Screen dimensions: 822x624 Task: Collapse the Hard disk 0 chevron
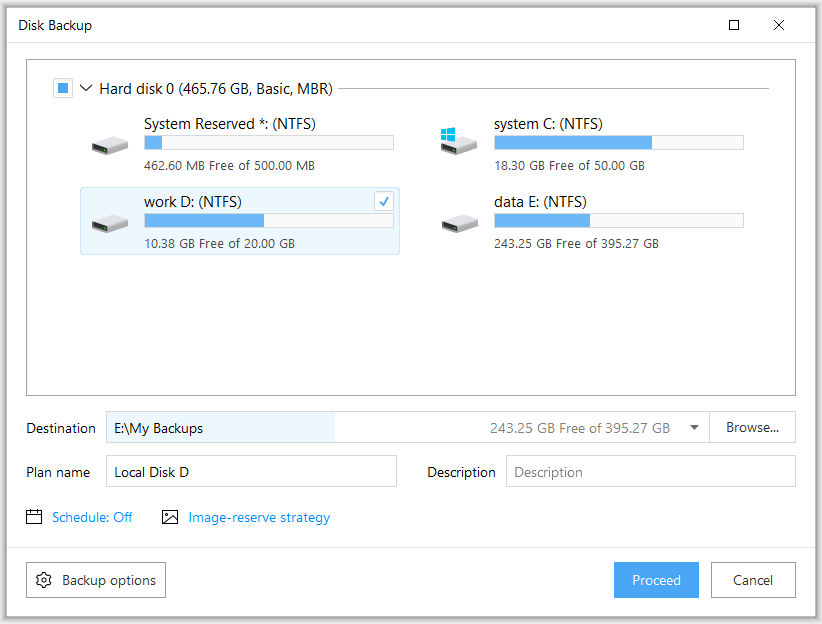[x=85, y=88]
